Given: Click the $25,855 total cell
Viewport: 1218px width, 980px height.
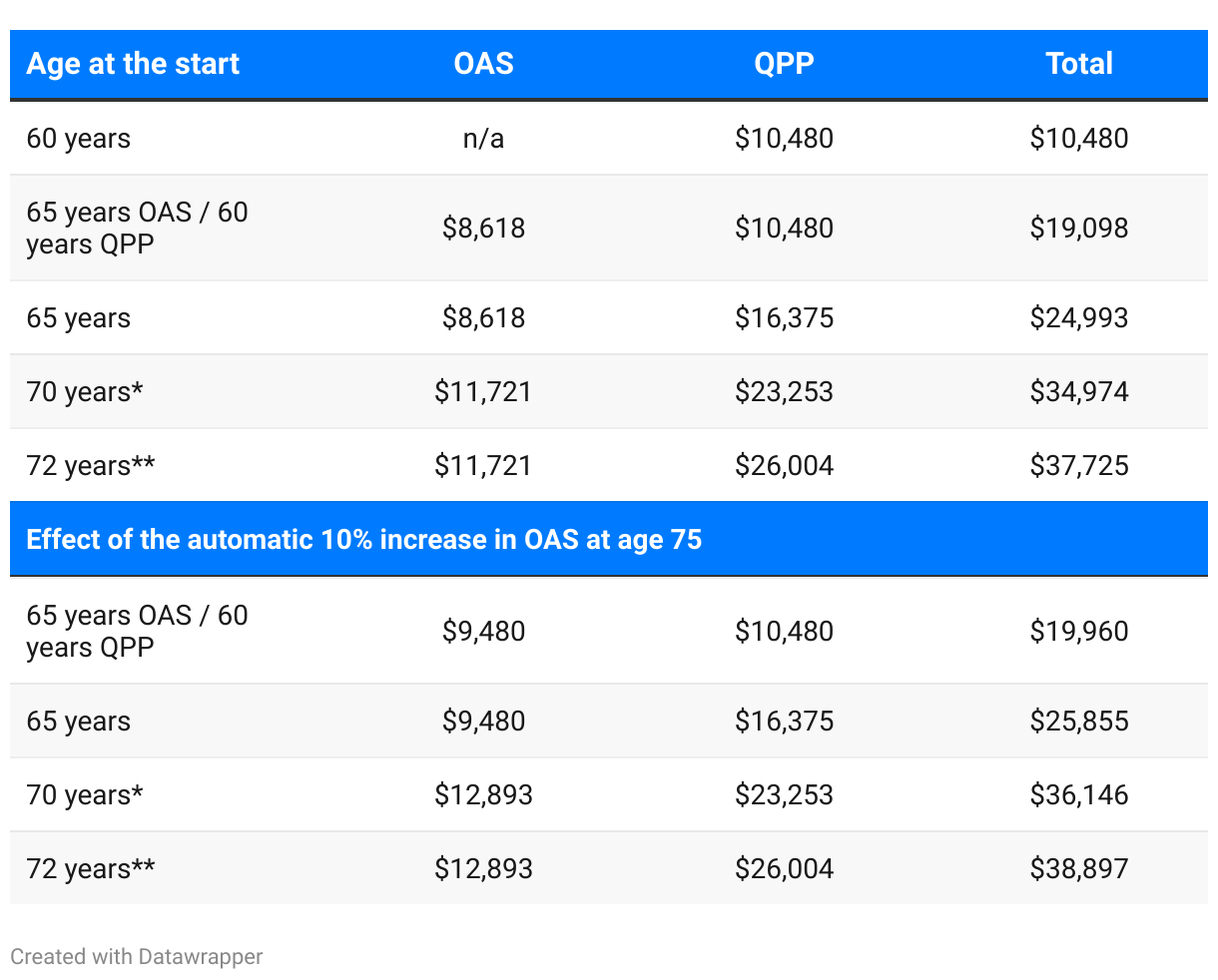Looking at the screenshot, I should 1079,722.
